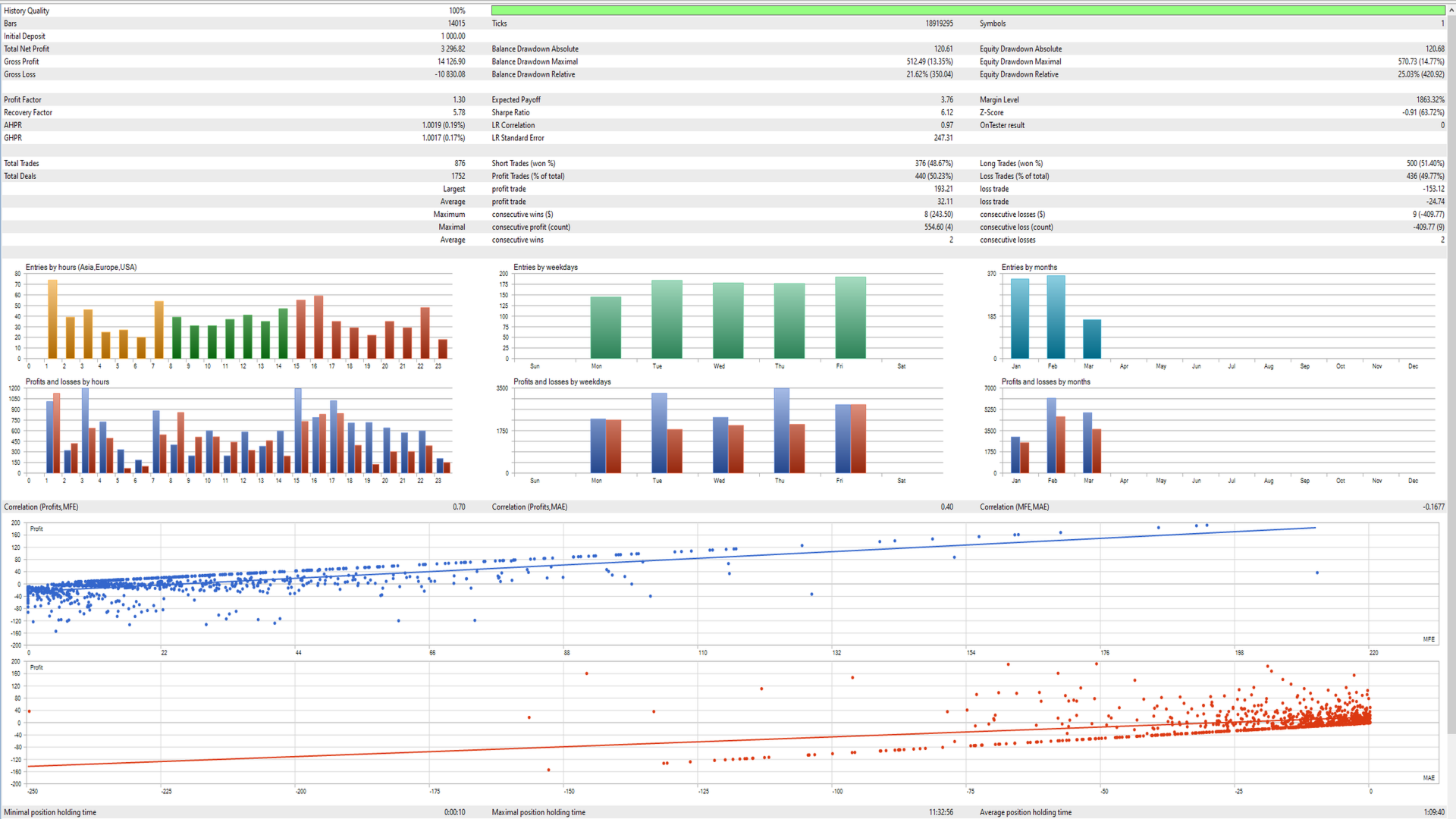Click the Entries by hours chart title
1456x819 pixels.
81,268
